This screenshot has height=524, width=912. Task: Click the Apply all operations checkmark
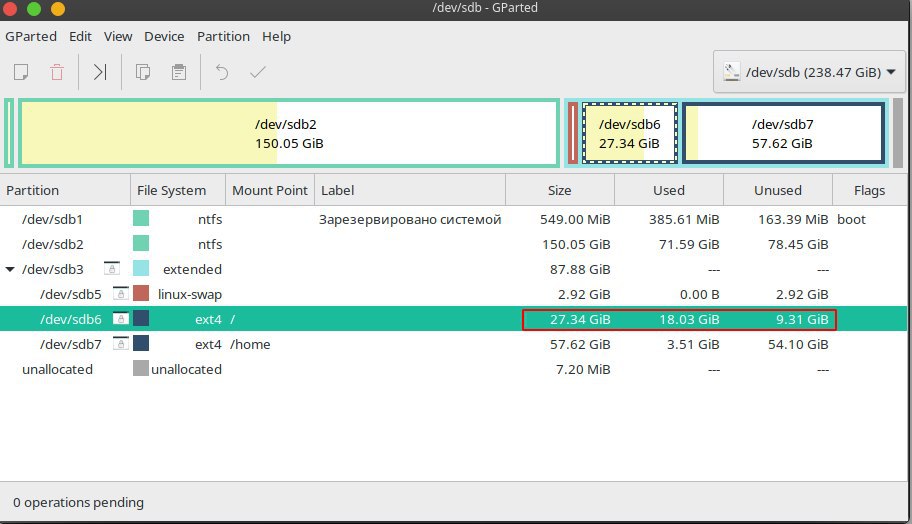[258, 72]
